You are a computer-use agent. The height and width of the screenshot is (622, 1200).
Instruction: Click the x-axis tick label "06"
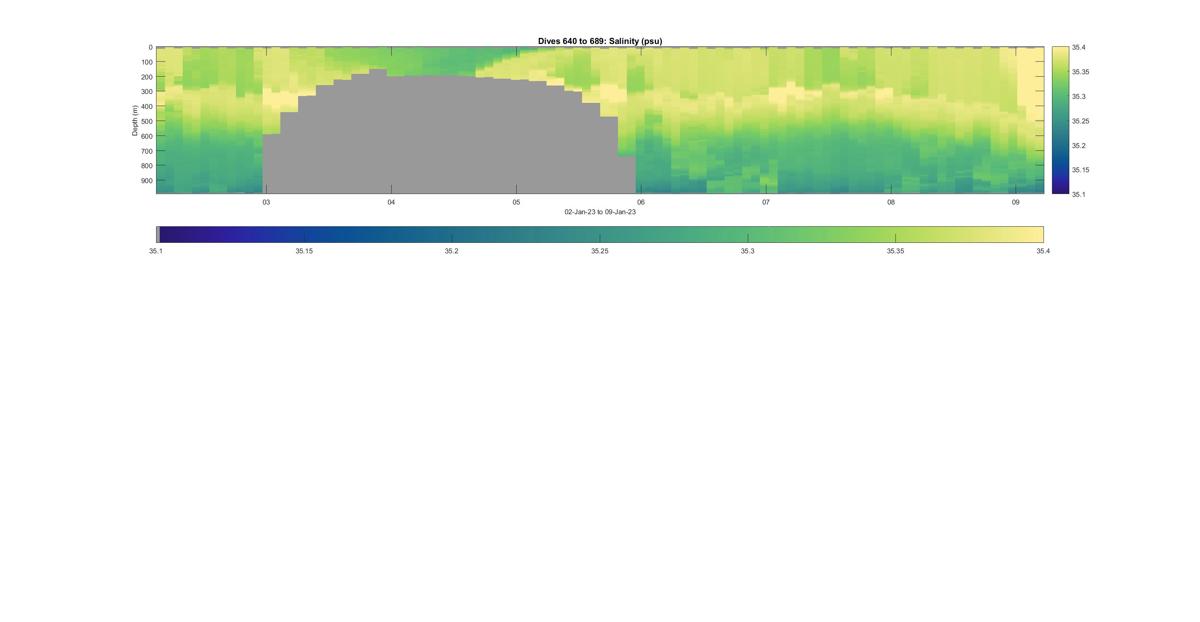tap(641, 202)
